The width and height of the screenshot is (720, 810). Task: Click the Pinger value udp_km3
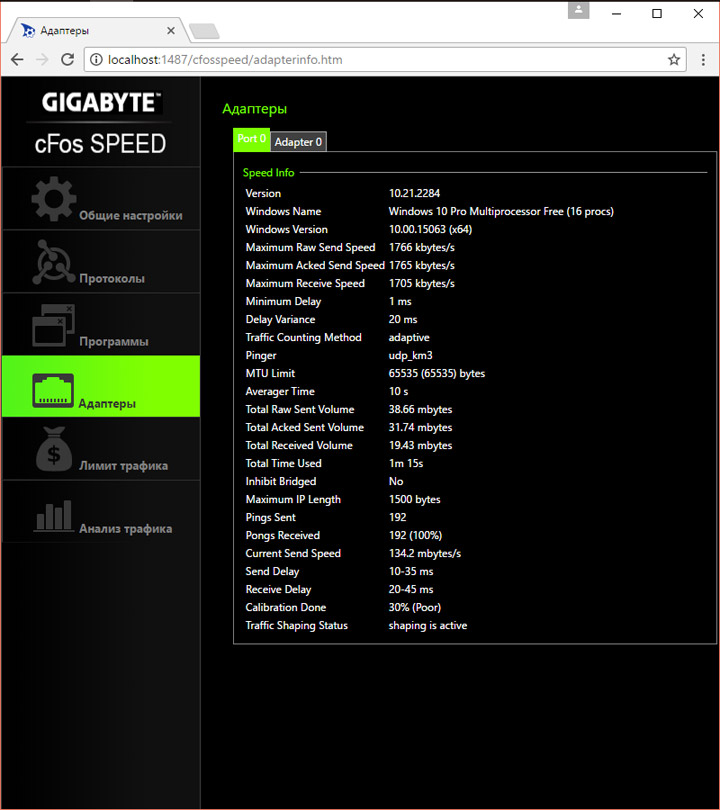(x=411, y=355)
